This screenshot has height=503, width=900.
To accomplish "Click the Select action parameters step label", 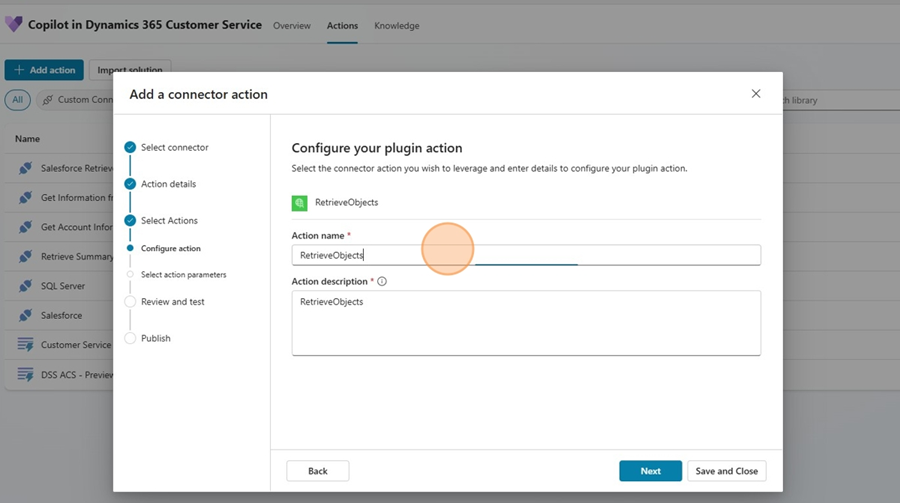I will pyautogui.click(x=184, y=275).
